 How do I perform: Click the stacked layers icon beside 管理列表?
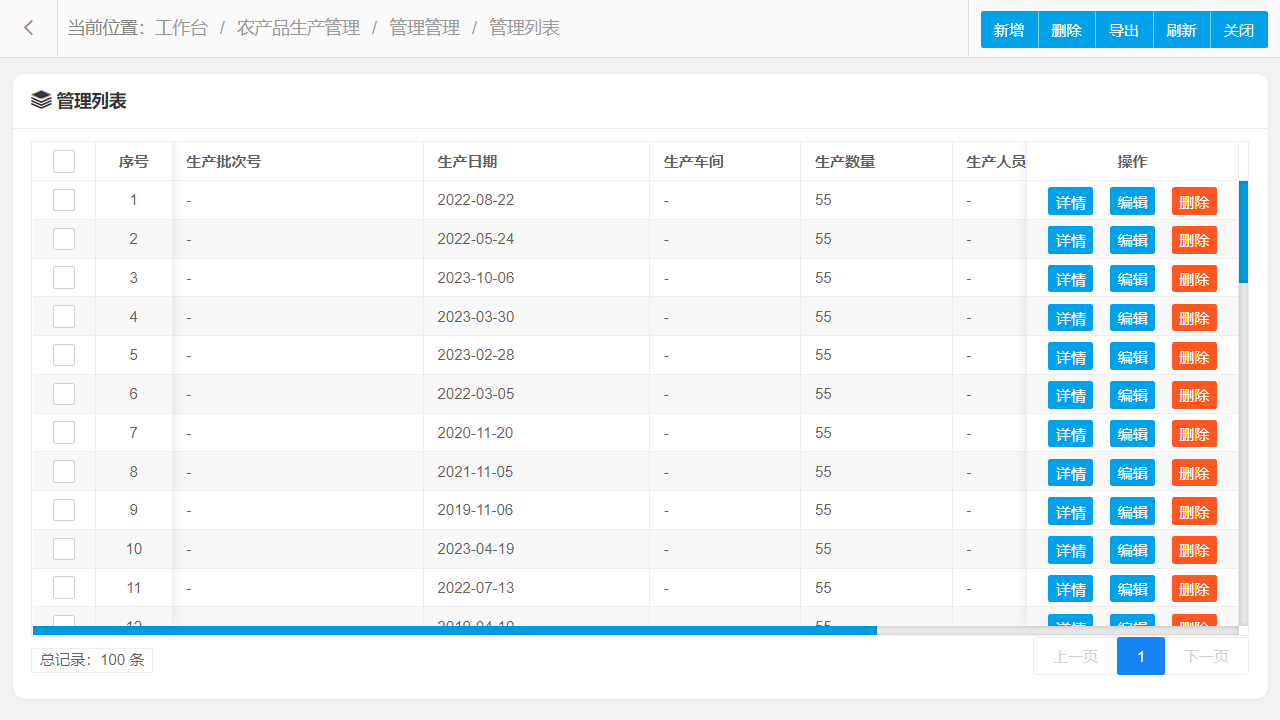(41, 100)
